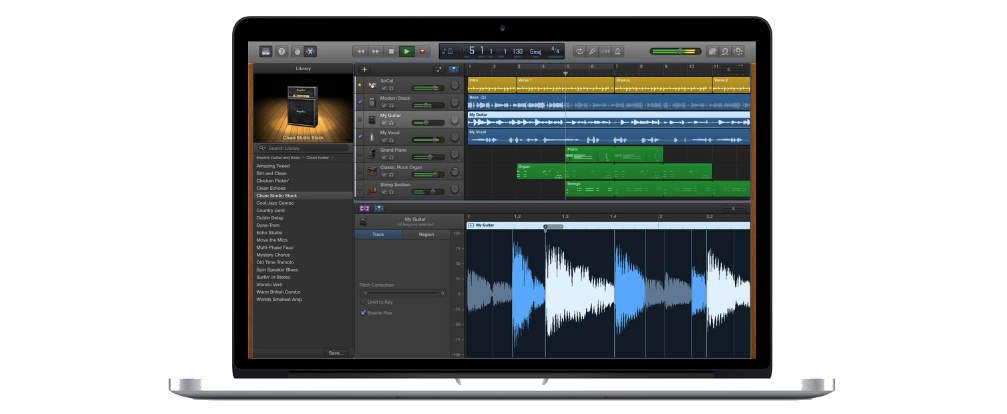Add a new track with the plus button
The width and height of the screenshot is (1007, 414).
point(364,69)
